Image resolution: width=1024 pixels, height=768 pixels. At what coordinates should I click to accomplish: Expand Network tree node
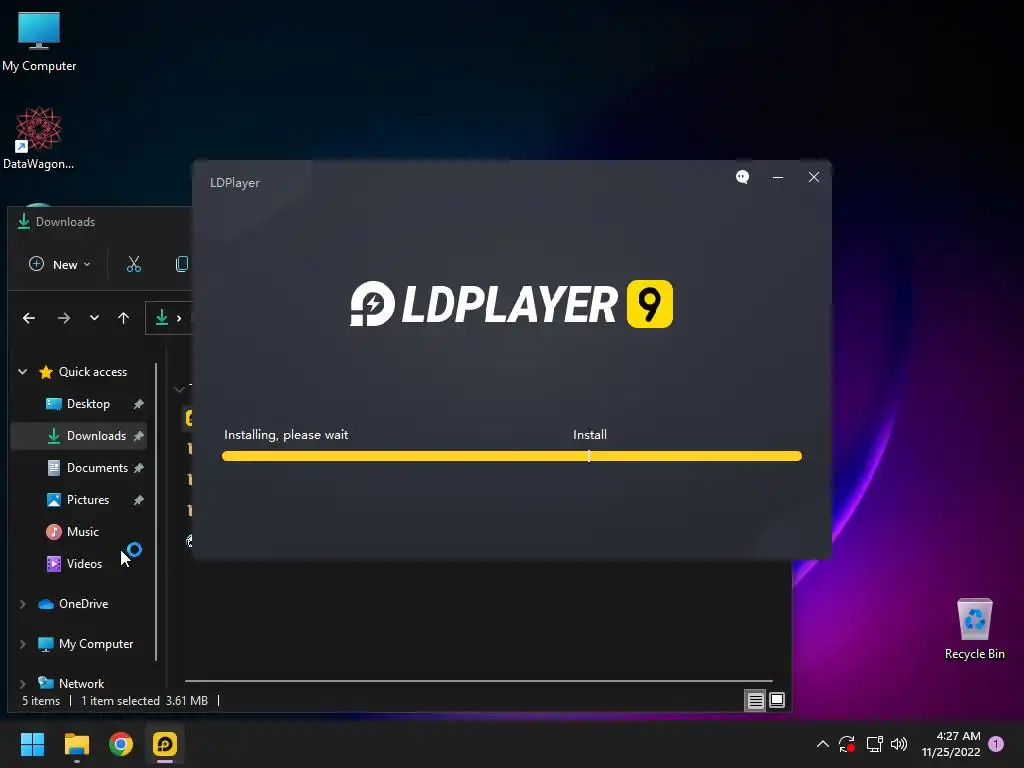(x=23, y=684)
